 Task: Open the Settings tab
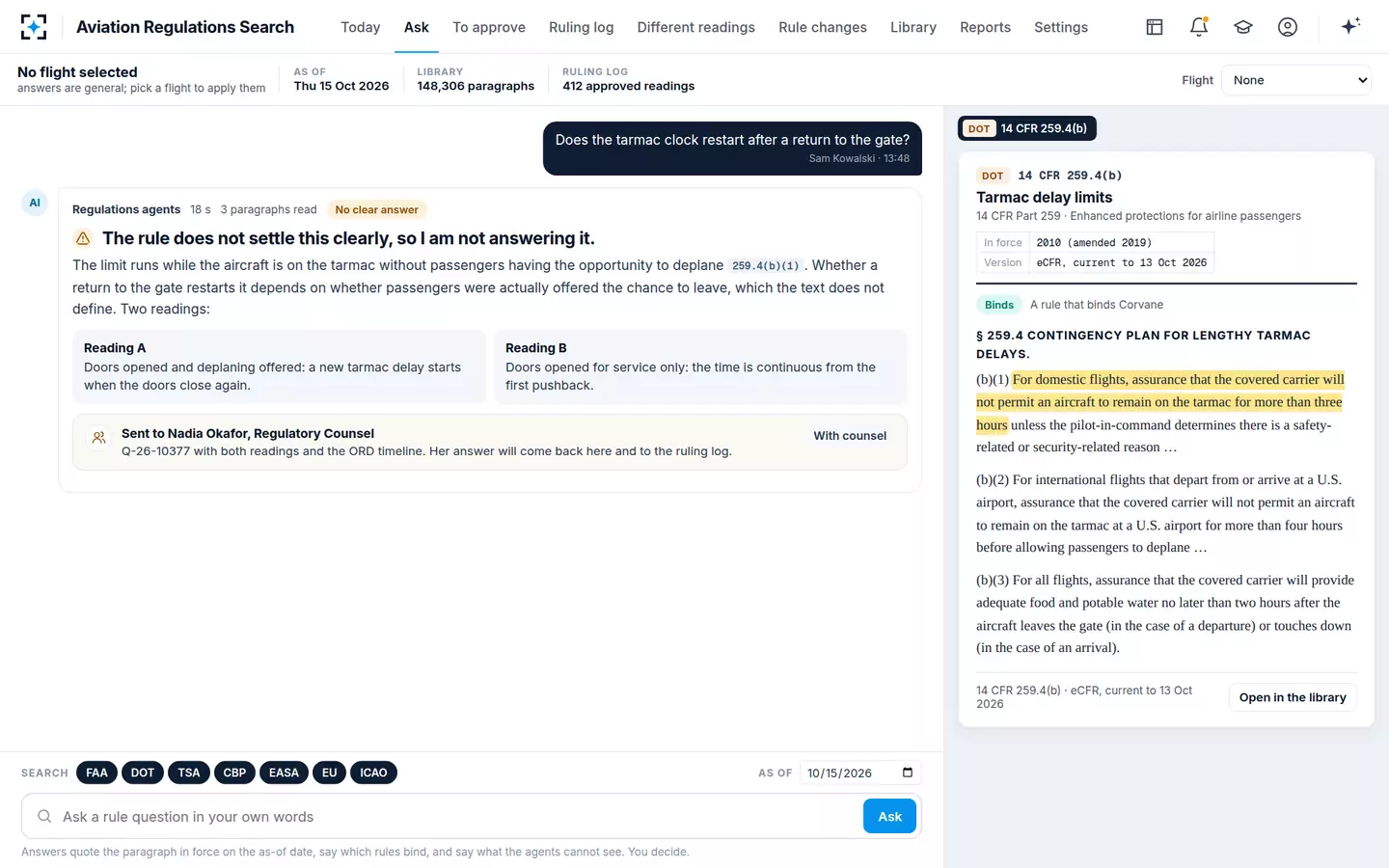point(1061,27)
